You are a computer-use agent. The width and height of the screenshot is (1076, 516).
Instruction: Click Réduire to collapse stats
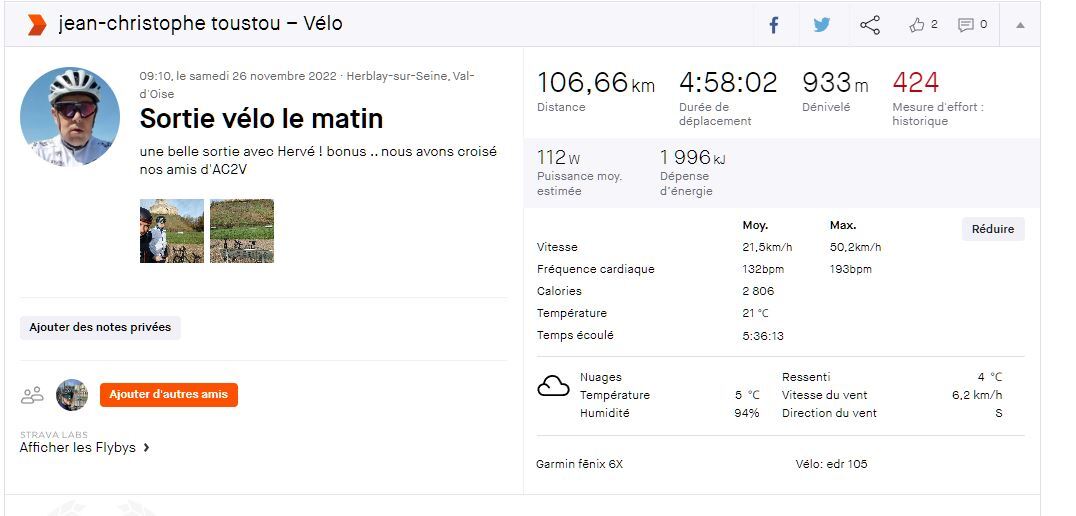[x=993, y=229]
